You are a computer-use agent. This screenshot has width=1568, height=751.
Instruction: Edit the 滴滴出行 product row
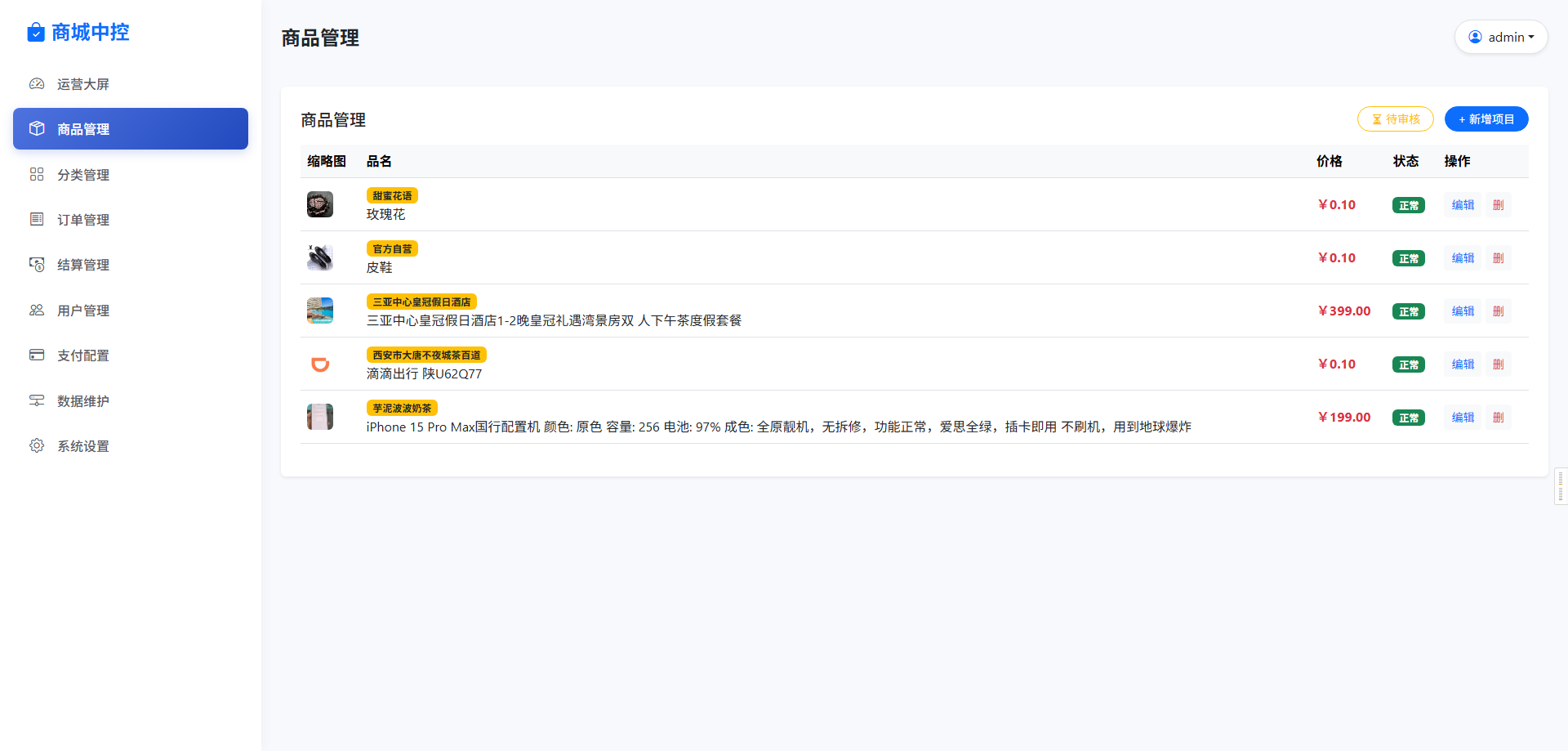tap(1463, 364)
